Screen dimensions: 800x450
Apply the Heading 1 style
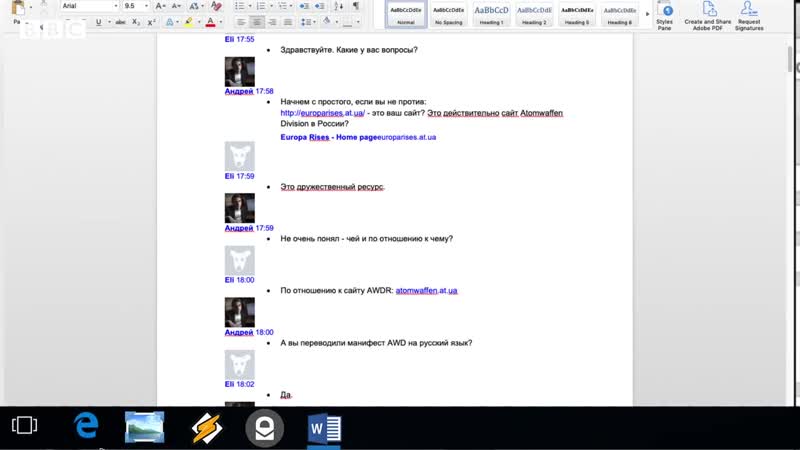[x=491, y=14]
